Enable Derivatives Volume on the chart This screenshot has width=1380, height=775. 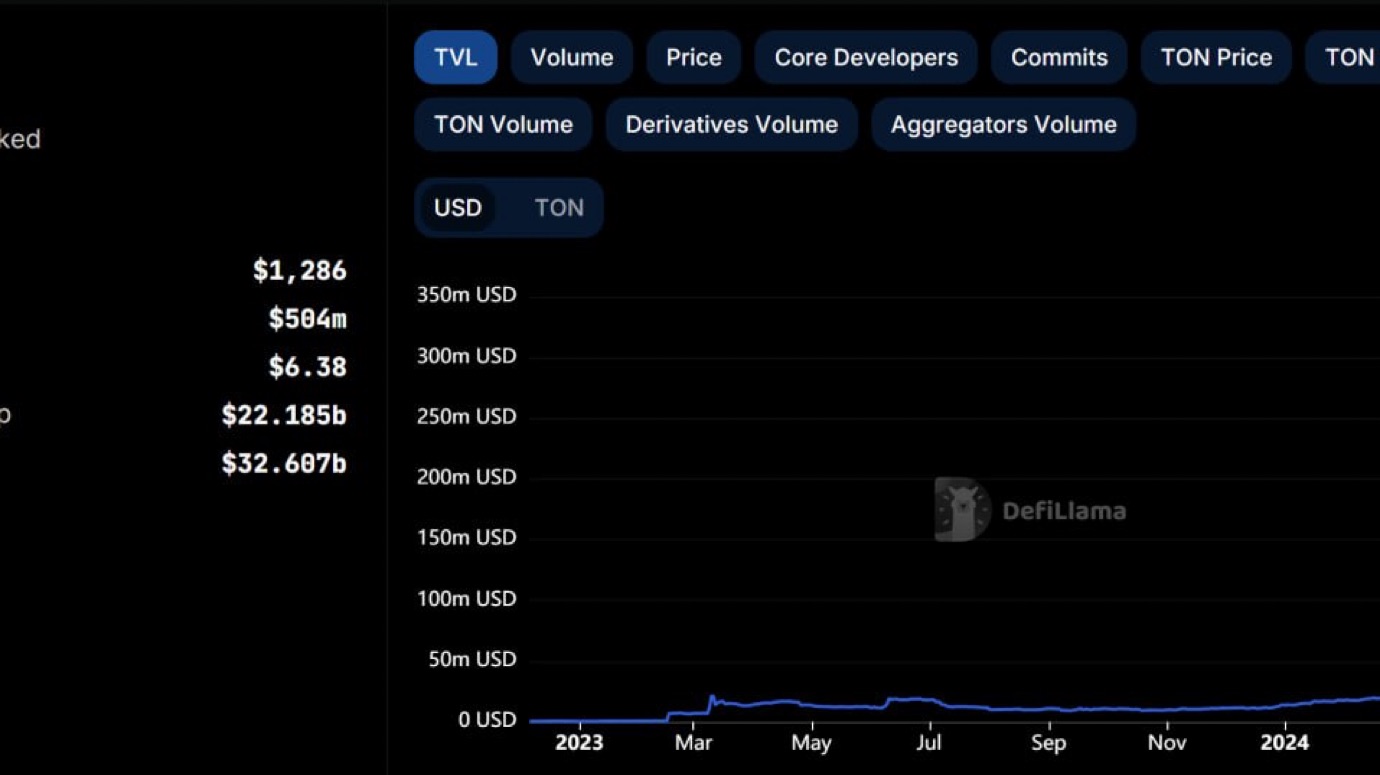731,125
